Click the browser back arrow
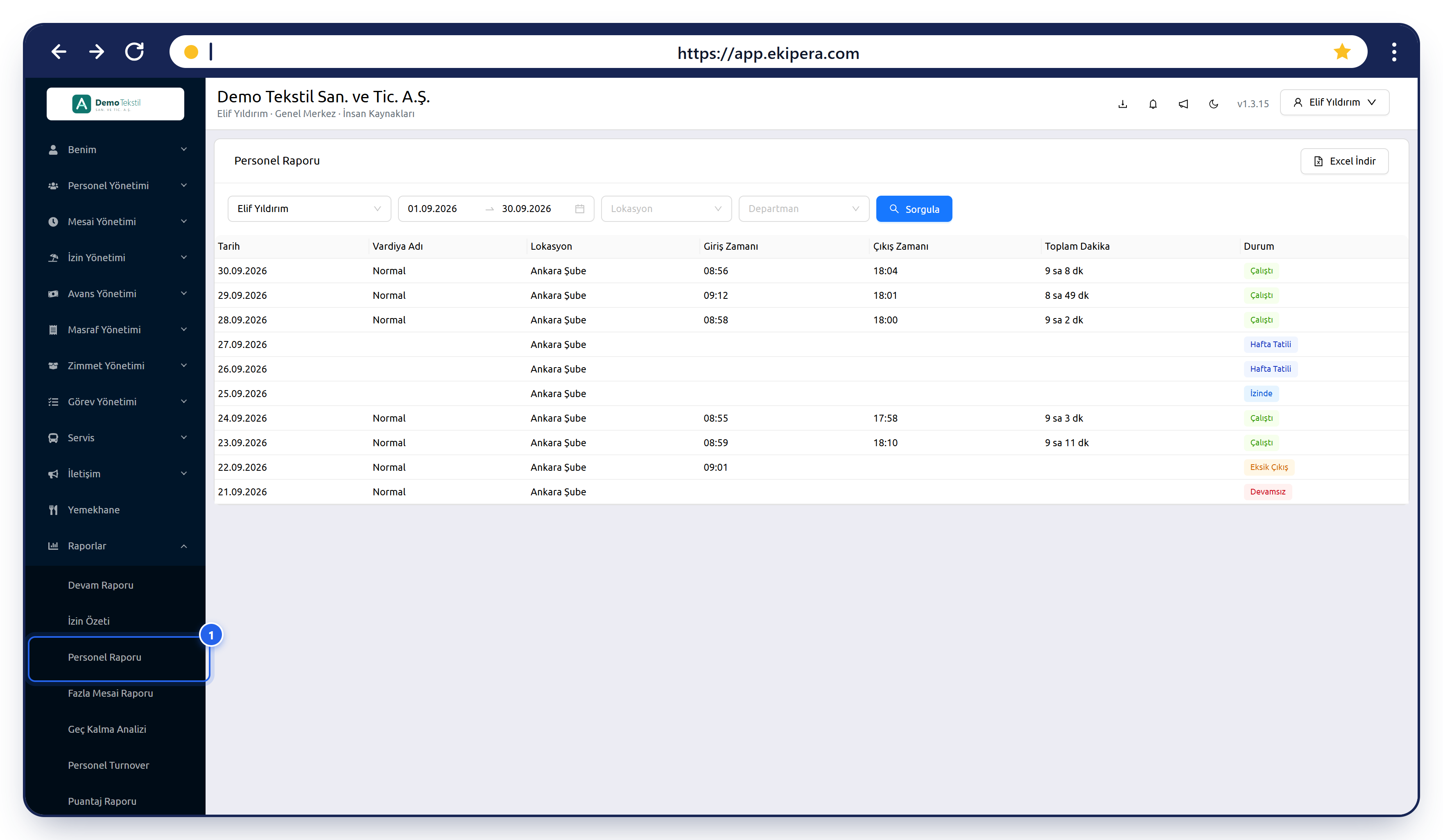Viewport: 1443px width, 840px height. (59, 52)
